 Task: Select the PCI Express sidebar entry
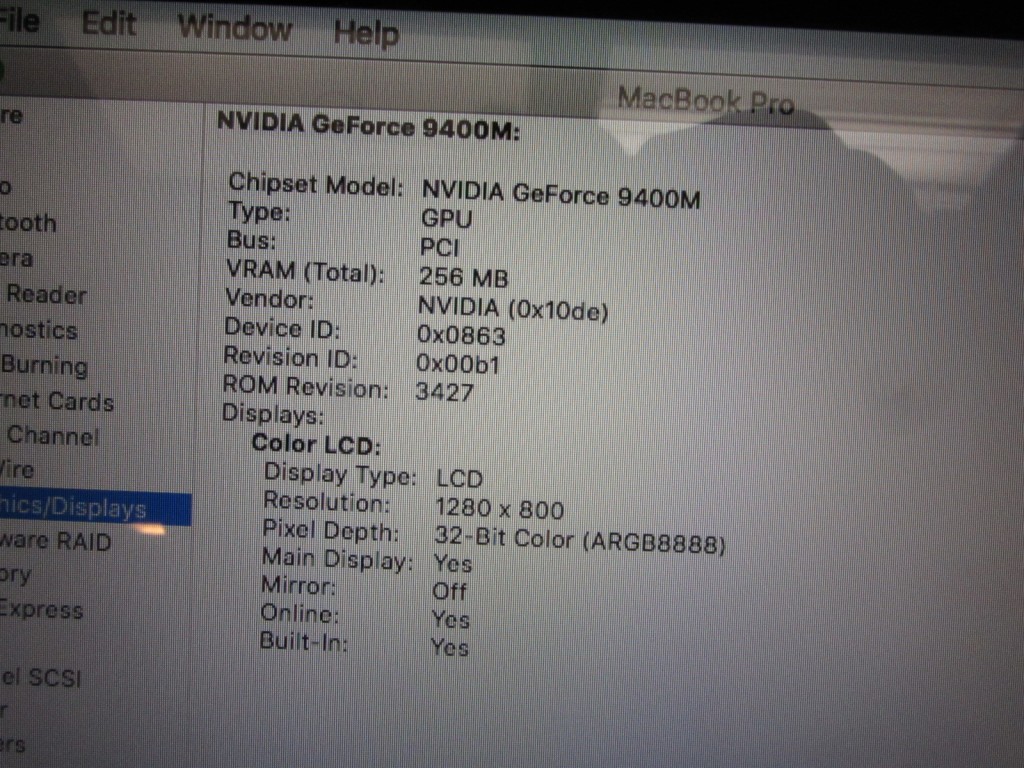tap(42, 610)
